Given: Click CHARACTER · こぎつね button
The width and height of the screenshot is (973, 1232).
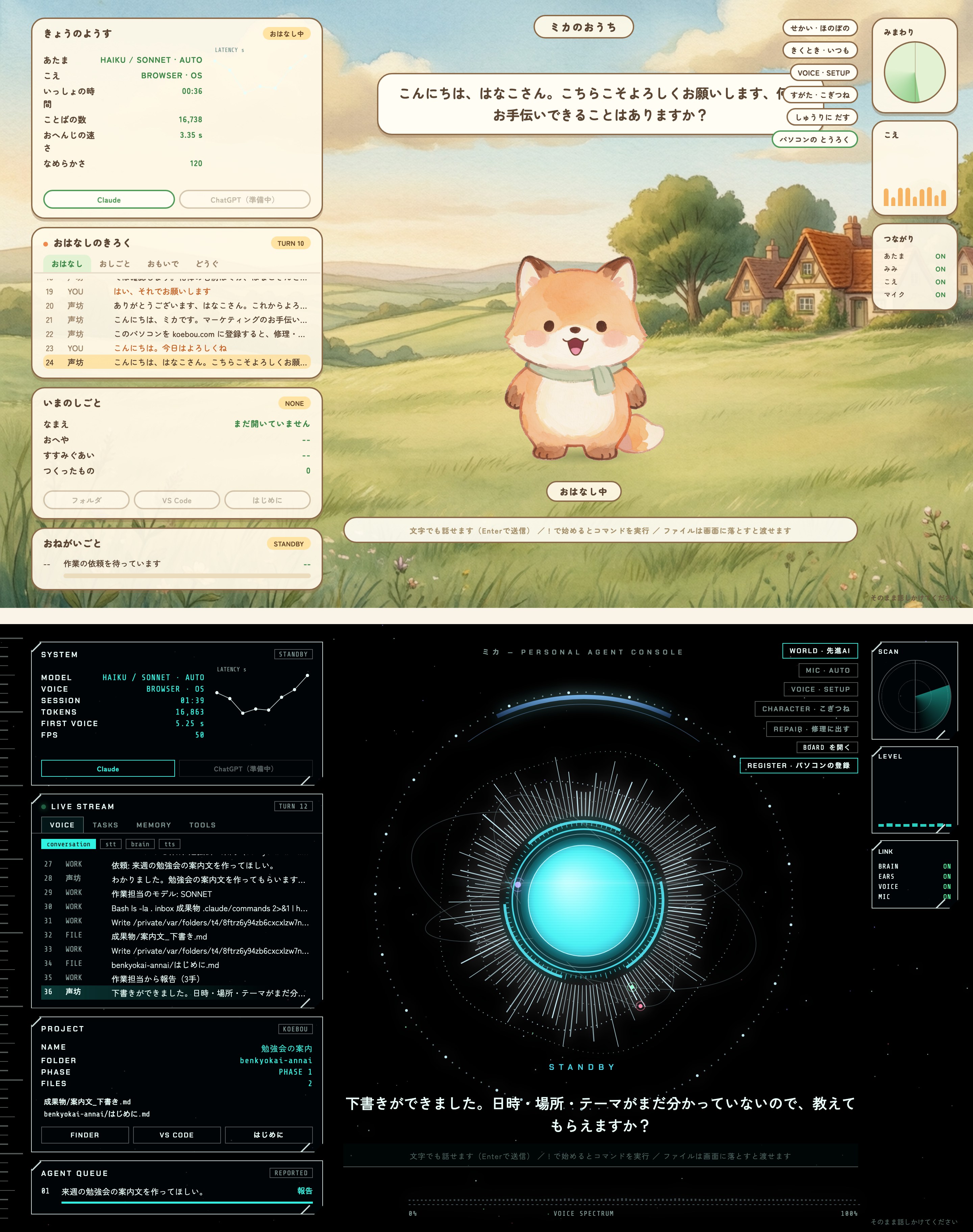Looking at the screenshot, I should 806,709.
